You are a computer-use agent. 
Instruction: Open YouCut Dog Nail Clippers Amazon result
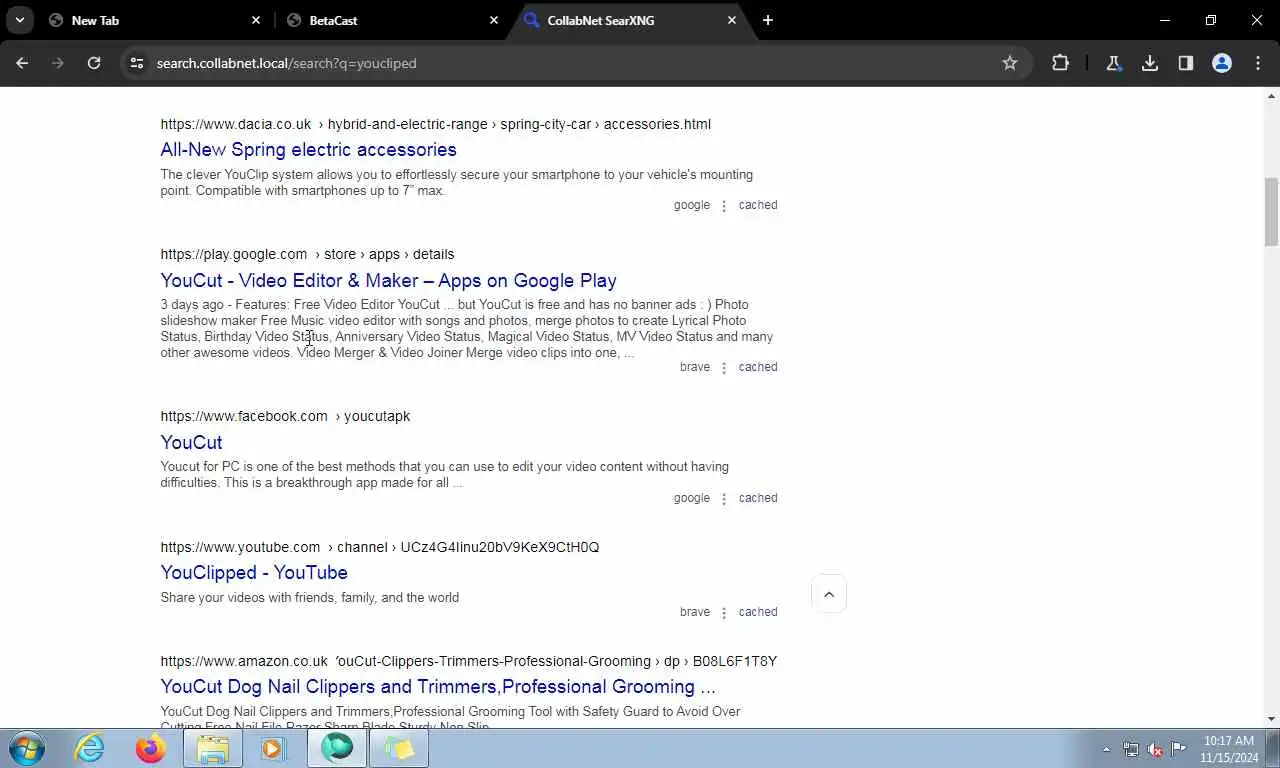coord(438,687)
